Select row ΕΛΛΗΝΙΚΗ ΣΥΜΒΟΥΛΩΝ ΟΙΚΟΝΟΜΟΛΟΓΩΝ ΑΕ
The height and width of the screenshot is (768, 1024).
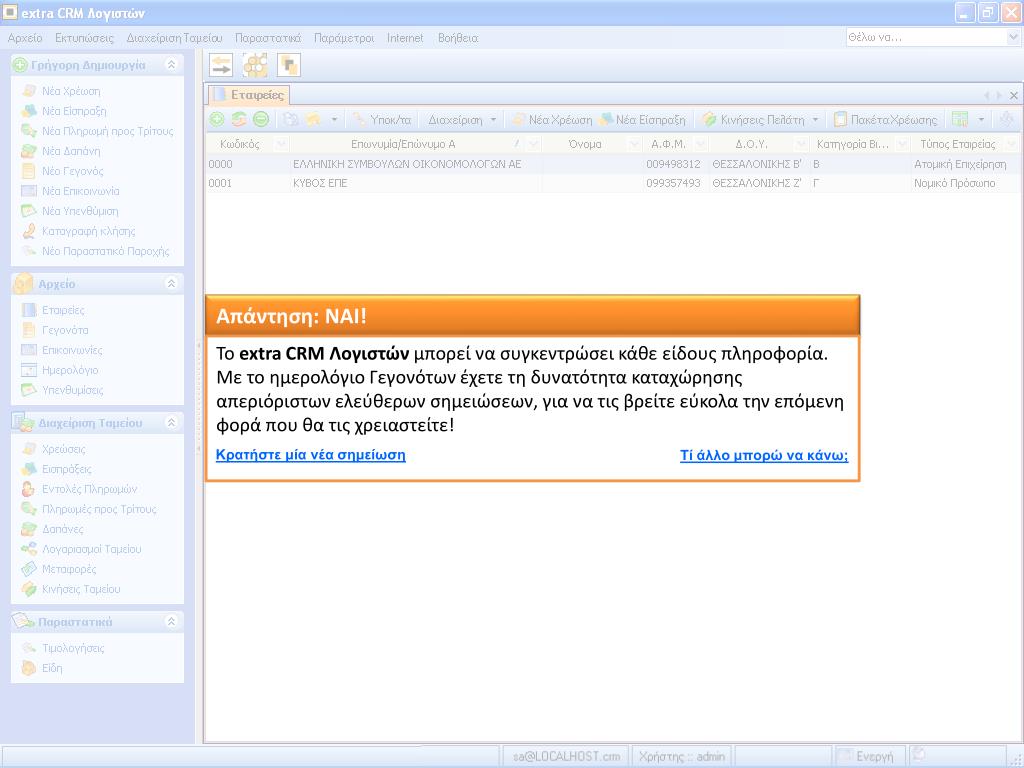(x=612, y=164)
